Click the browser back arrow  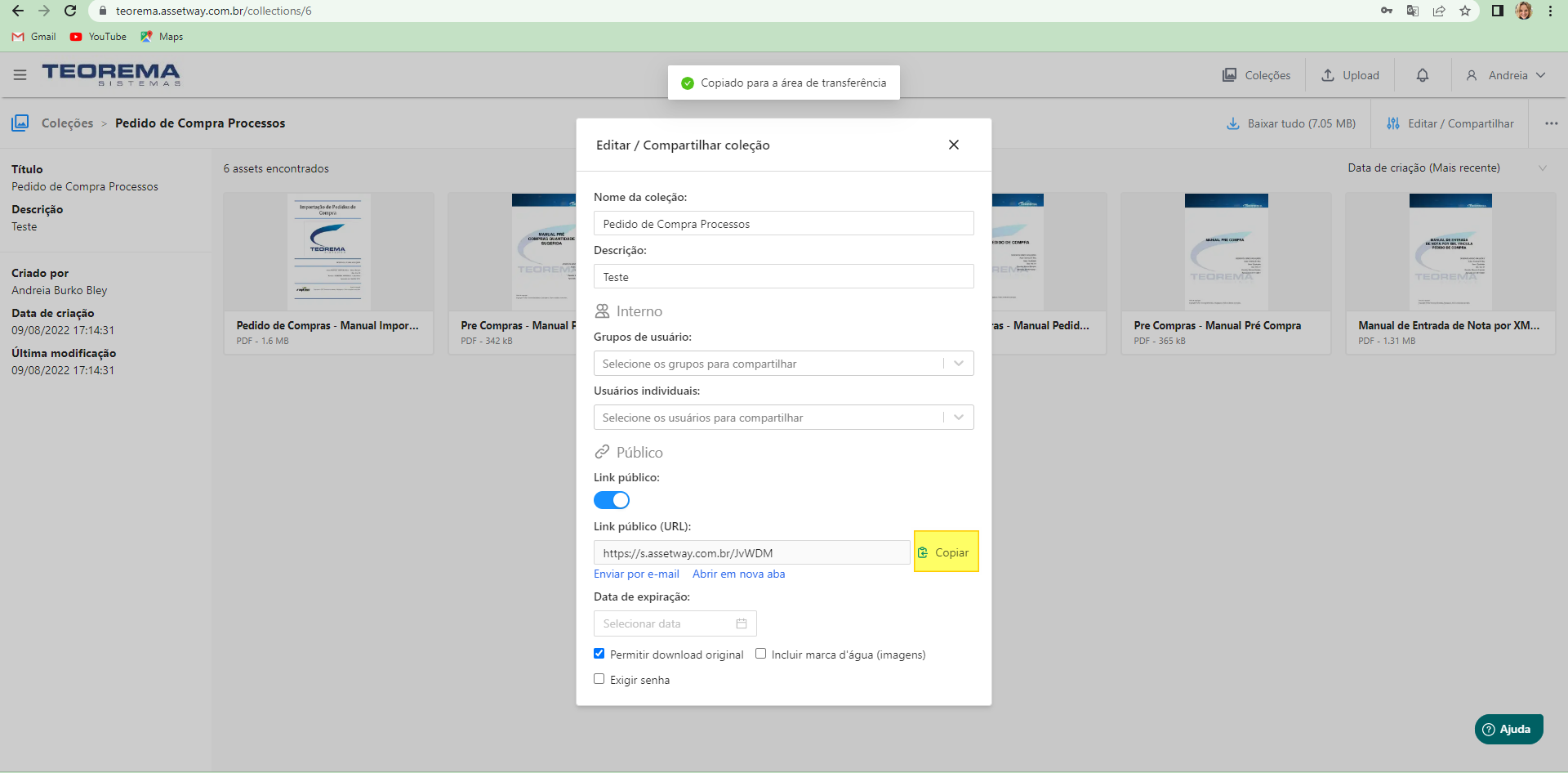pos(18,11)
